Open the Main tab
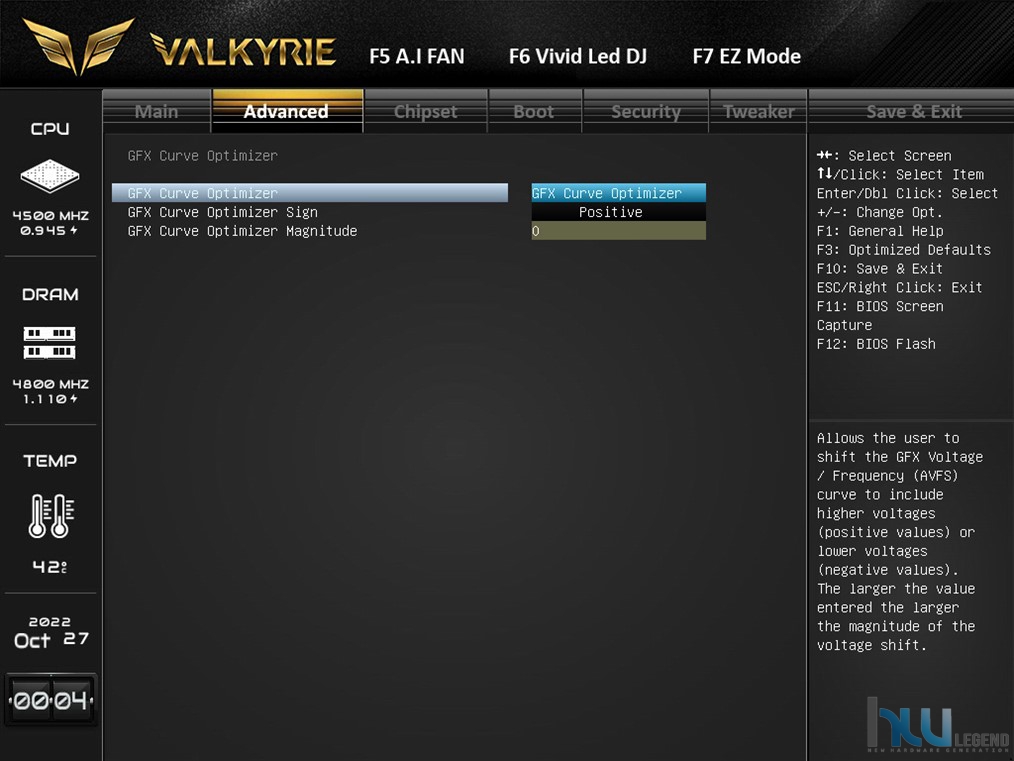The height and width of the screenshot is (761, 1014). (156, 111)
